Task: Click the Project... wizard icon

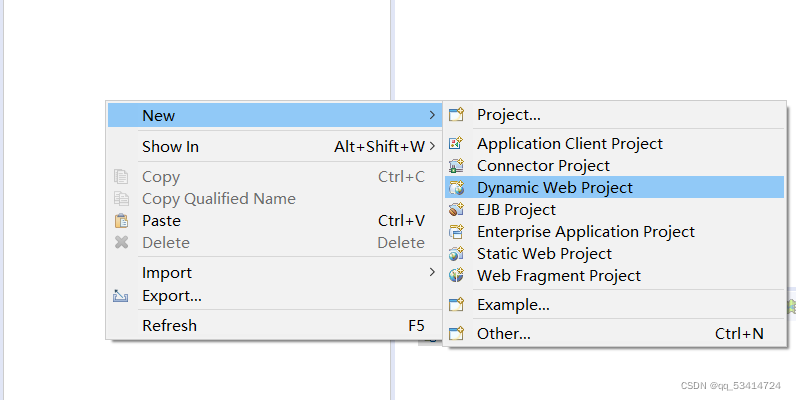Action: point(456,115)
